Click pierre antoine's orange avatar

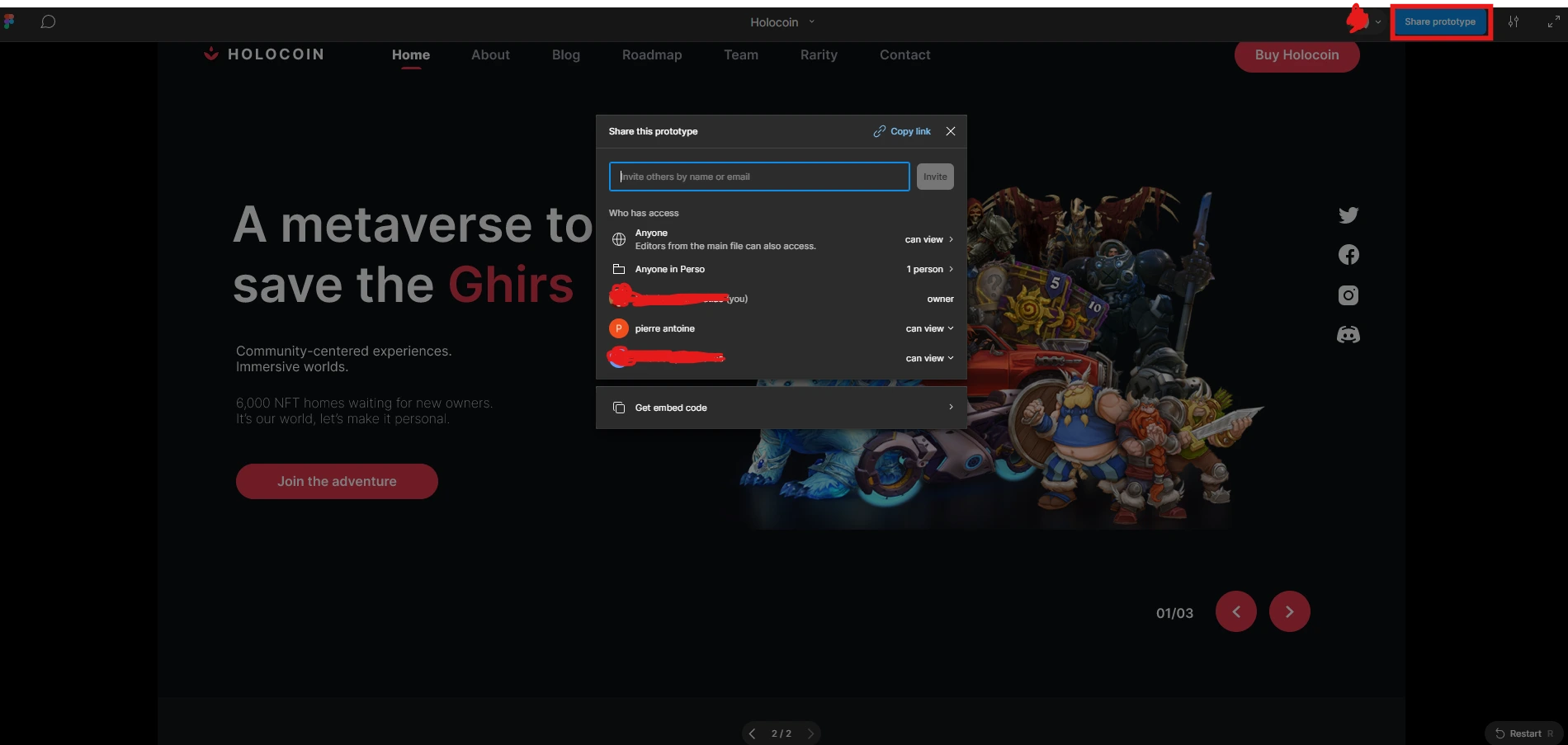pos(619,328)
